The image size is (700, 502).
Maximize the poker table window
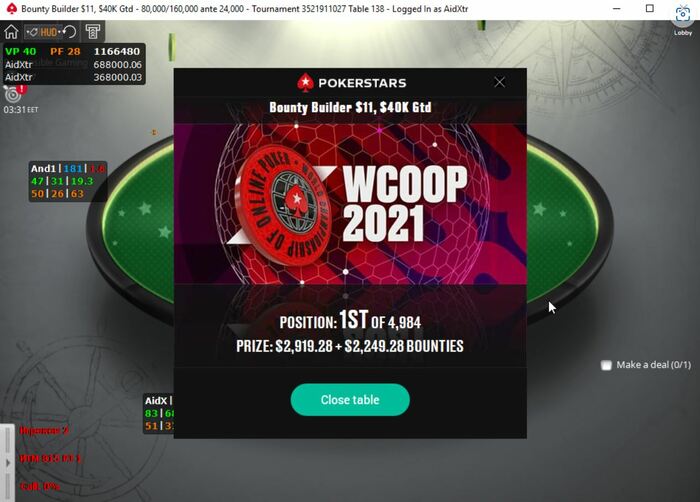click(650, 8)
